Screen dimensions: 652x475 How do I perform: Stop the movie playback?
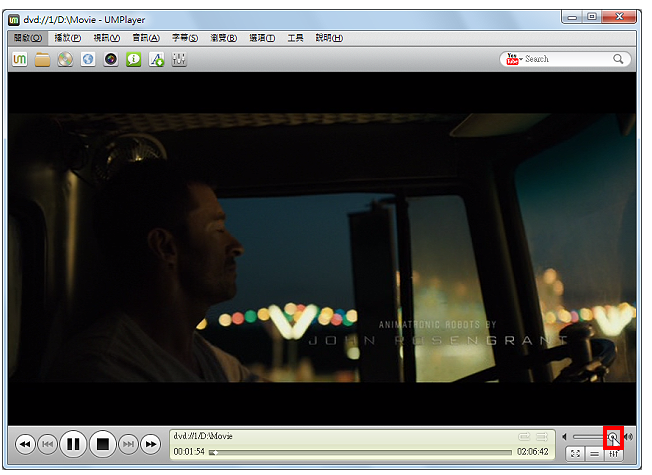[x=103, y=444]
